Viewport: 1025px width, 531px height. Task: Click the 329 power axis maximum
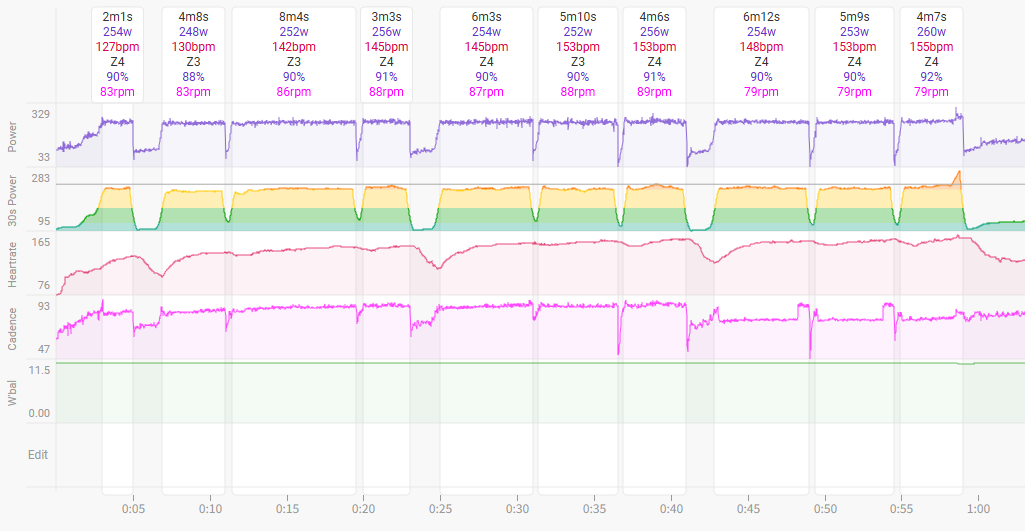point(41,114)
